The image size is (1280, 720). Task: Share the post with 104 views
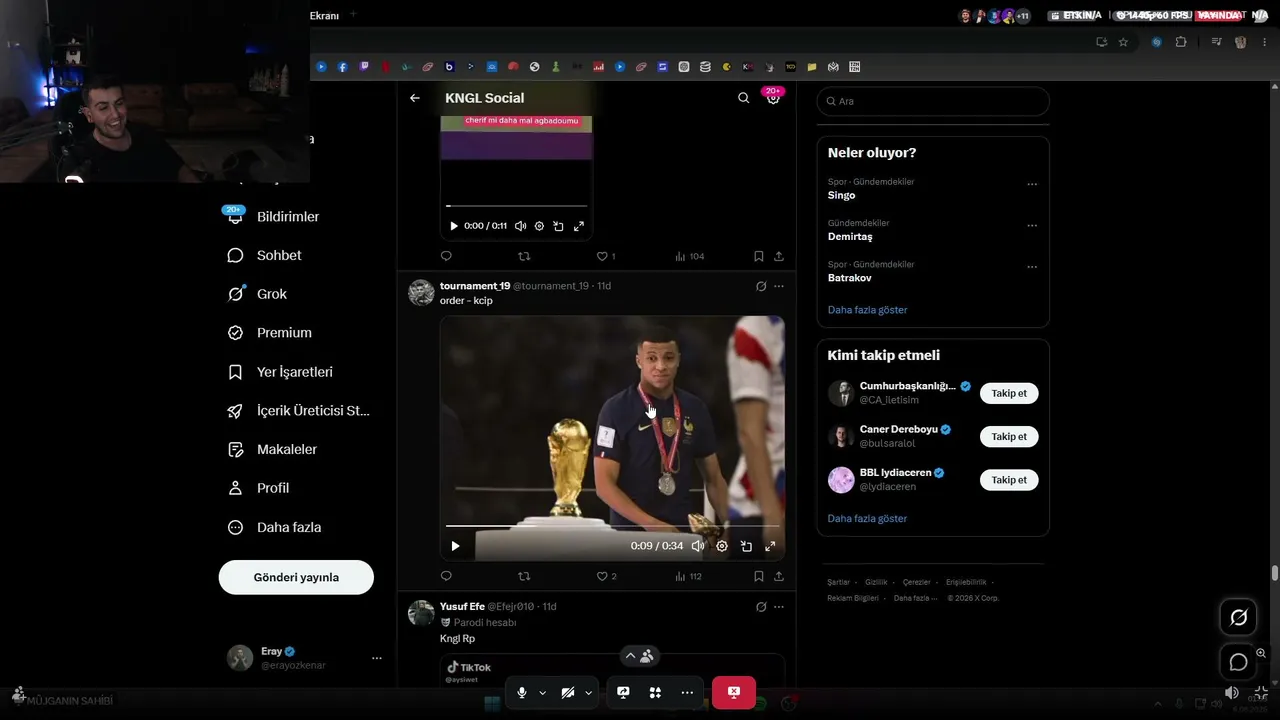point(779,256)
